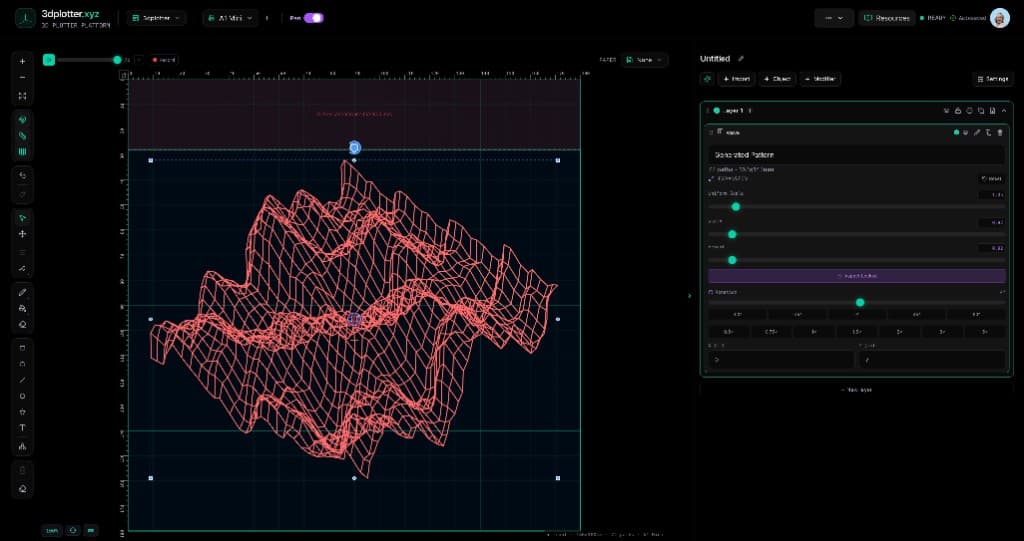Image resolution: width=1024 pixels, height=541 pixels.
Task: Click the 1.5x scale preset button
Action: (x=857, y=332)
